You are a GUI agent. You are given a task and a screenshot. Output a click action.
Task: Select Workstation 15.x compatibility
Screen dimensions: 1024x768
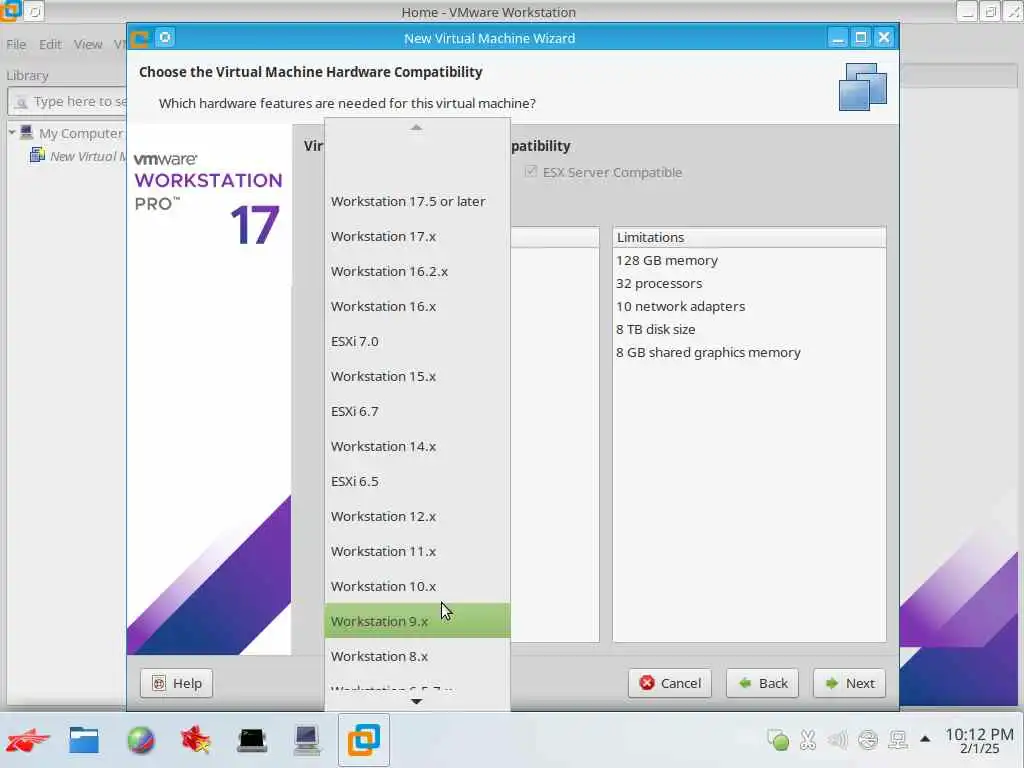pyautogui.click(x=417, y=376)
